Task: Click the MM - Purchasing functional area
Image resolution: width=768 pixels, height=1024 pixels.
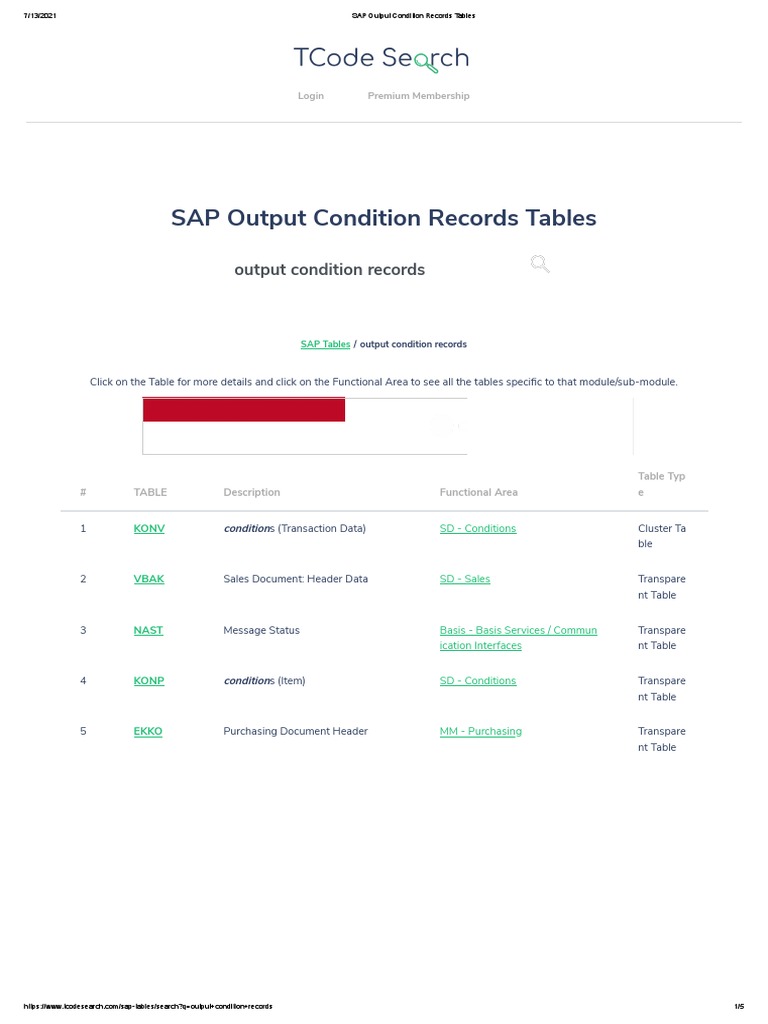Action: (x=480, y=731)
